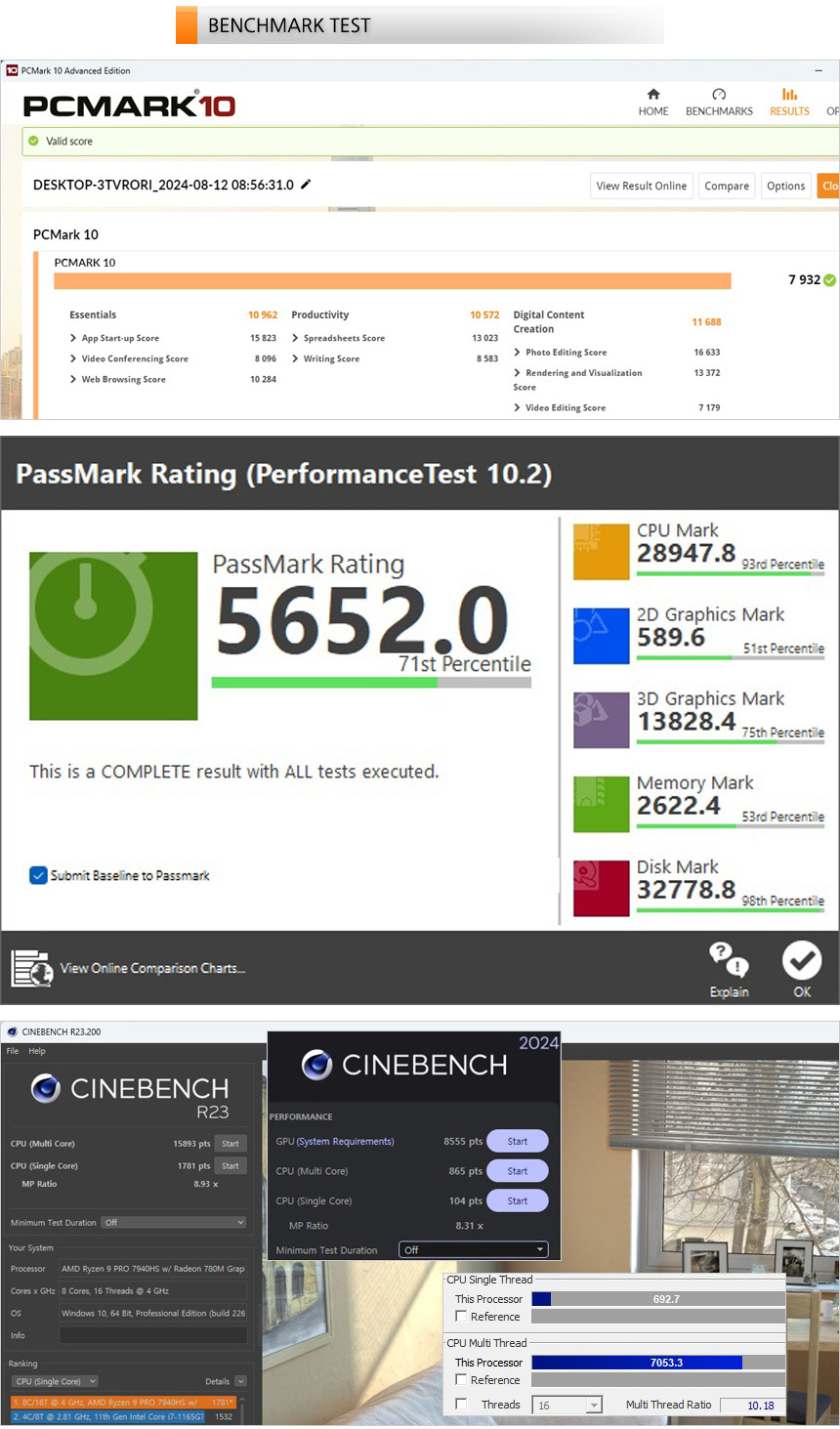This screenshot has height=1429, width=840.
Task: Select ranking row 1 AMD Ryzen 9 PRO
Action: [123, 1402]
